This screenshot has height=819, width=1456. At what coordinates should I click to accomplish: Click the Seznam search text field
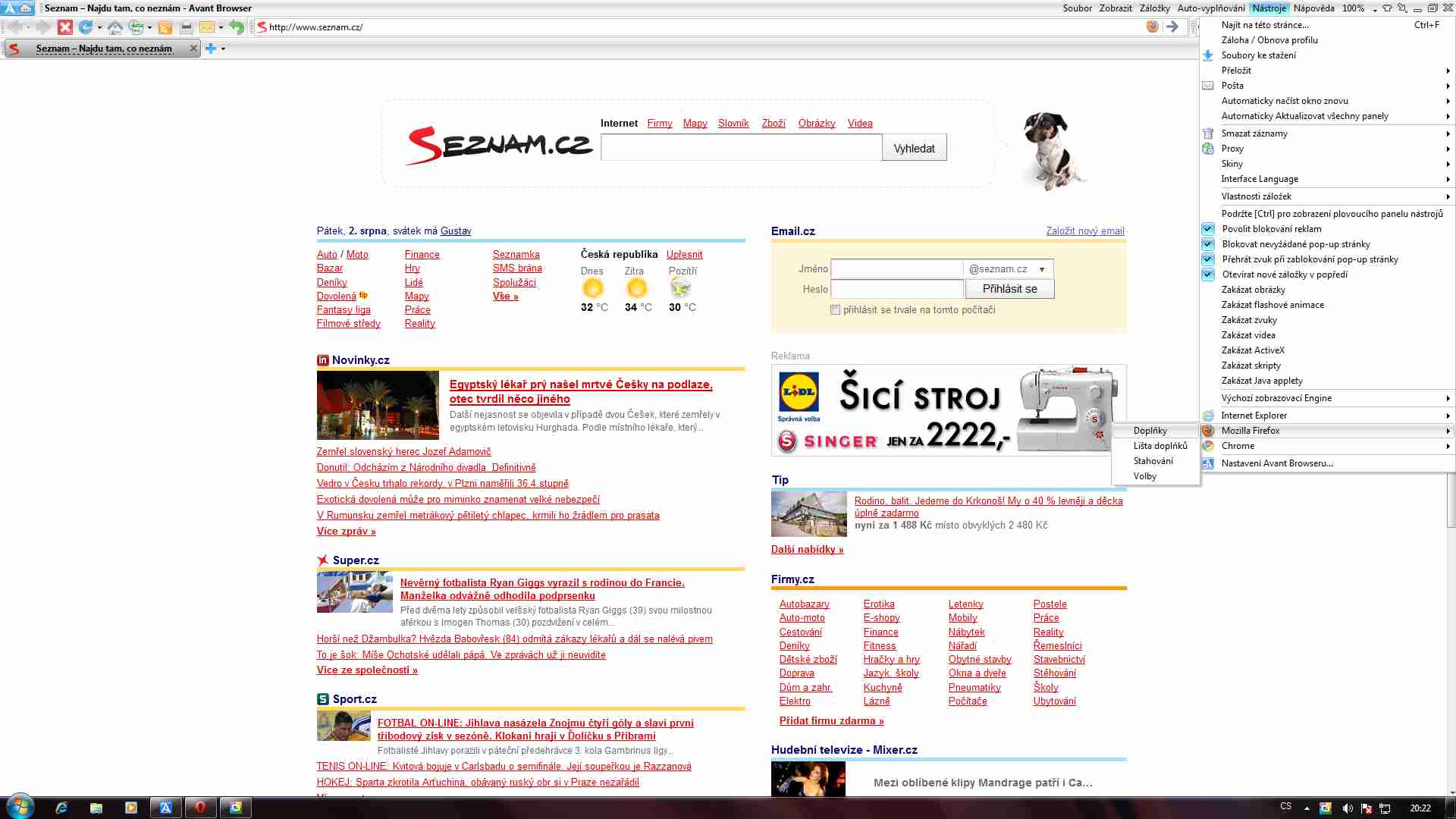pos(741,148)
